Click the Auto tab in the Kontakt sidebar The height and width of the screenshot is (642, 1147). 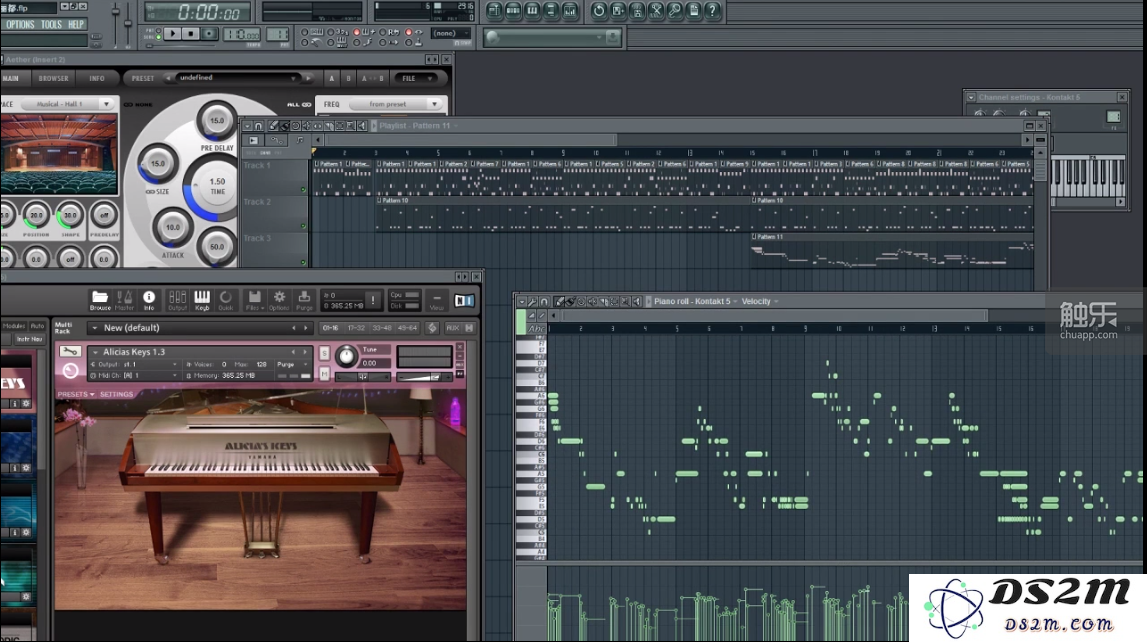coord(37,326)
